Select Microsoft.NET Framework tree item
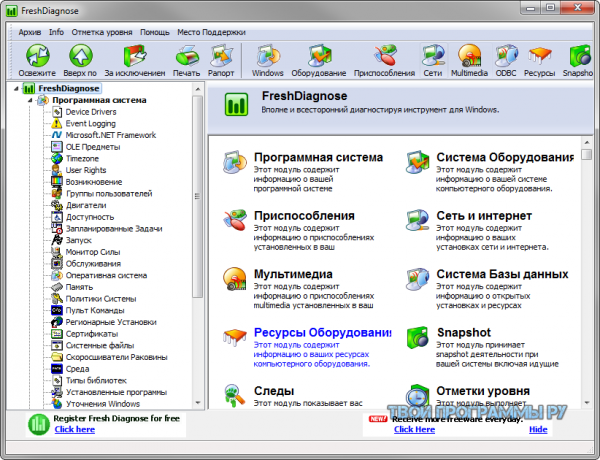The height and width of the screenshot is (460, 600). coord(111,135)
